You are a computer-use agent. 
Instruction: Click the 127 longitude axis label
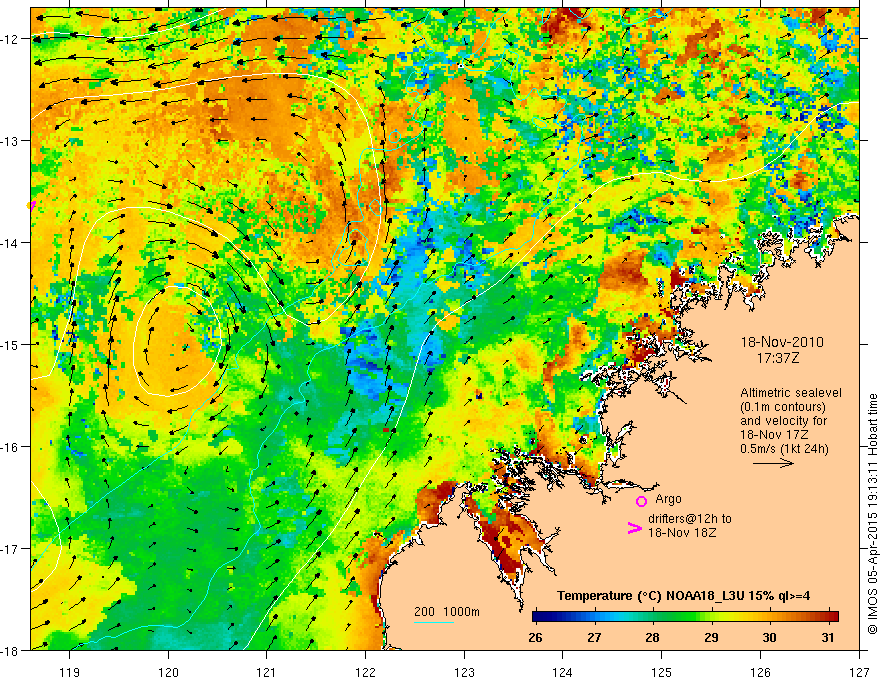[x=859, y=672]
